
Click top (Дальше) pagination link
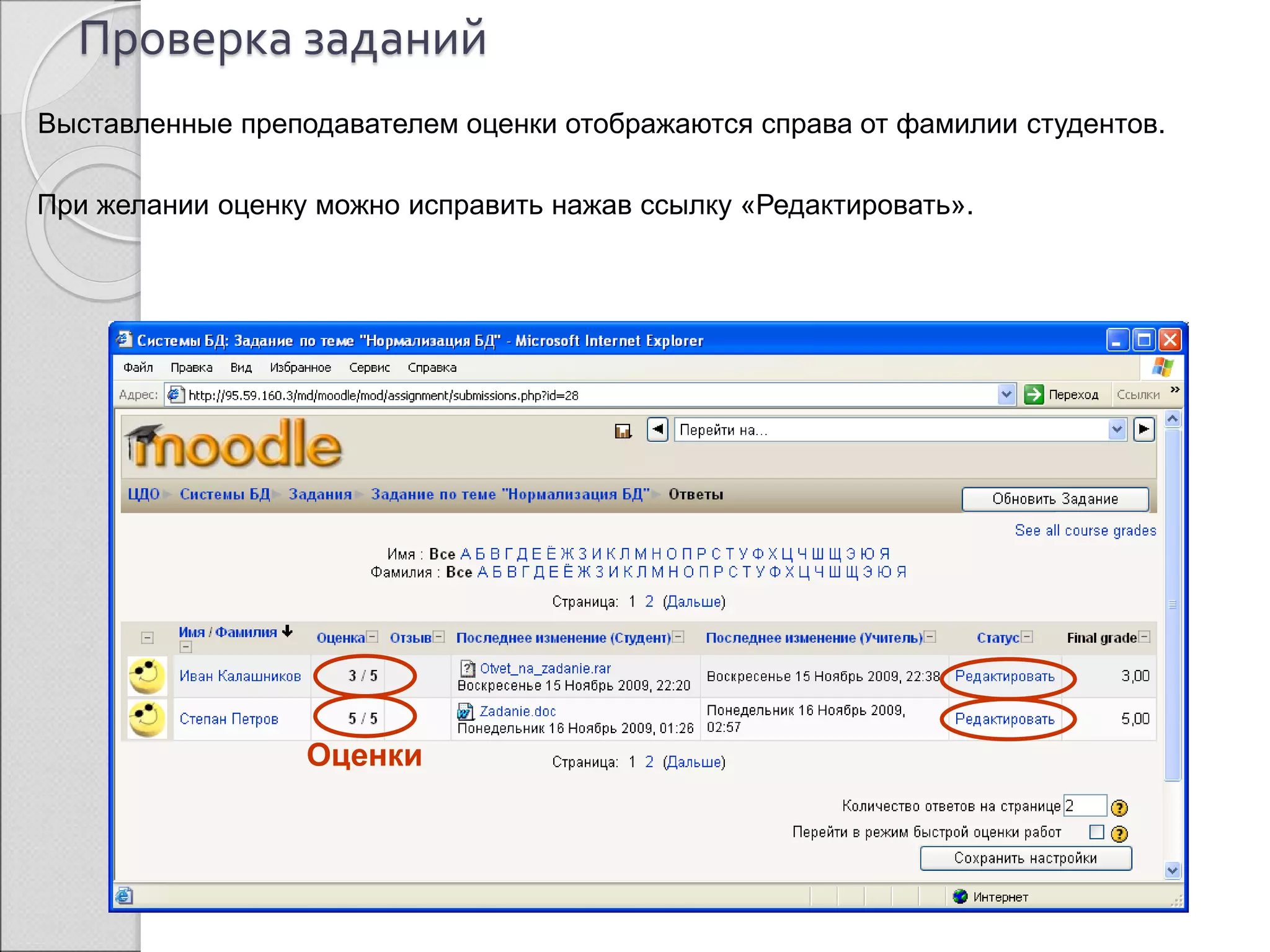pos(695,602)
